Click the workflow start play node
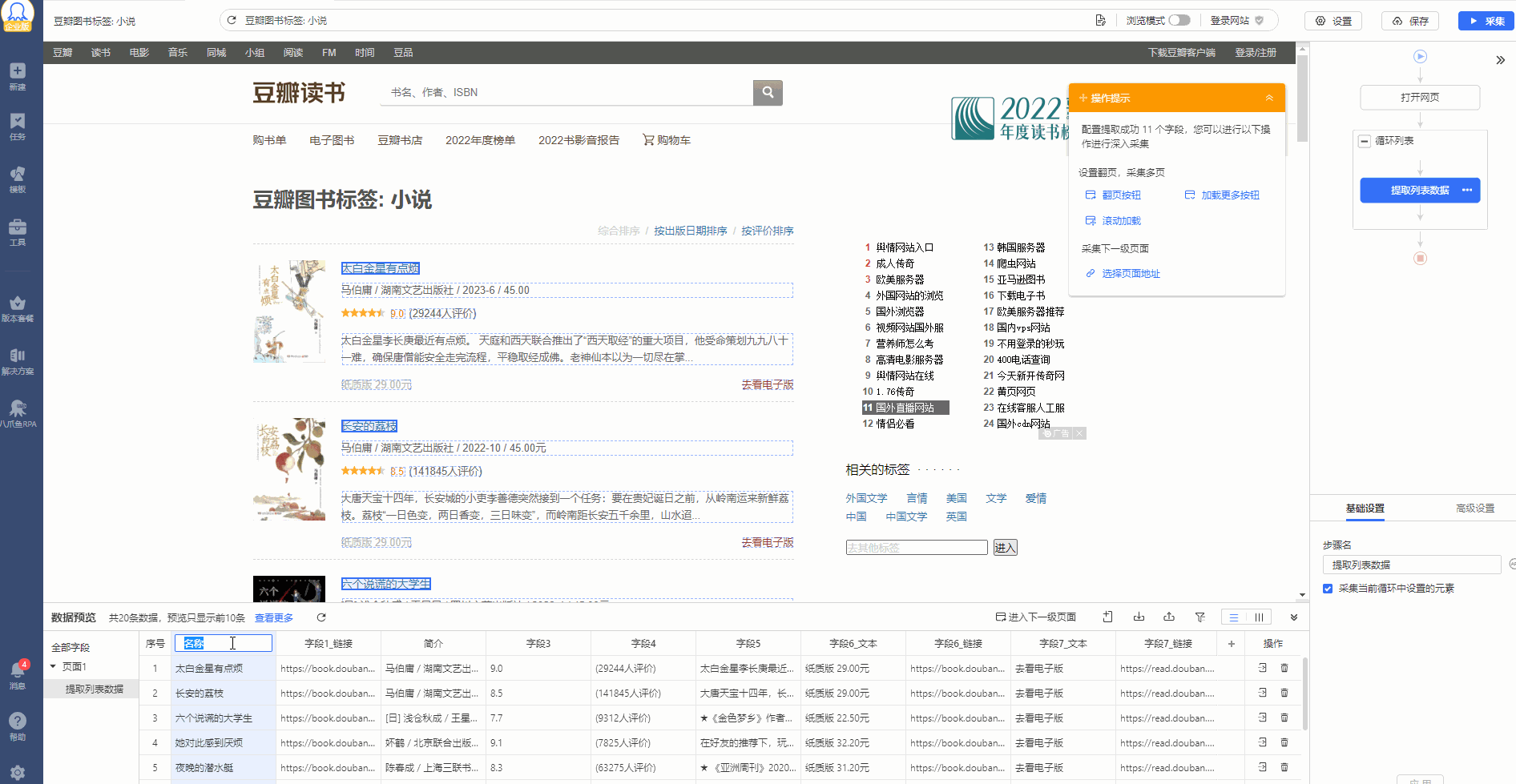This screenshot has width=1516, height=784. 1420,56
